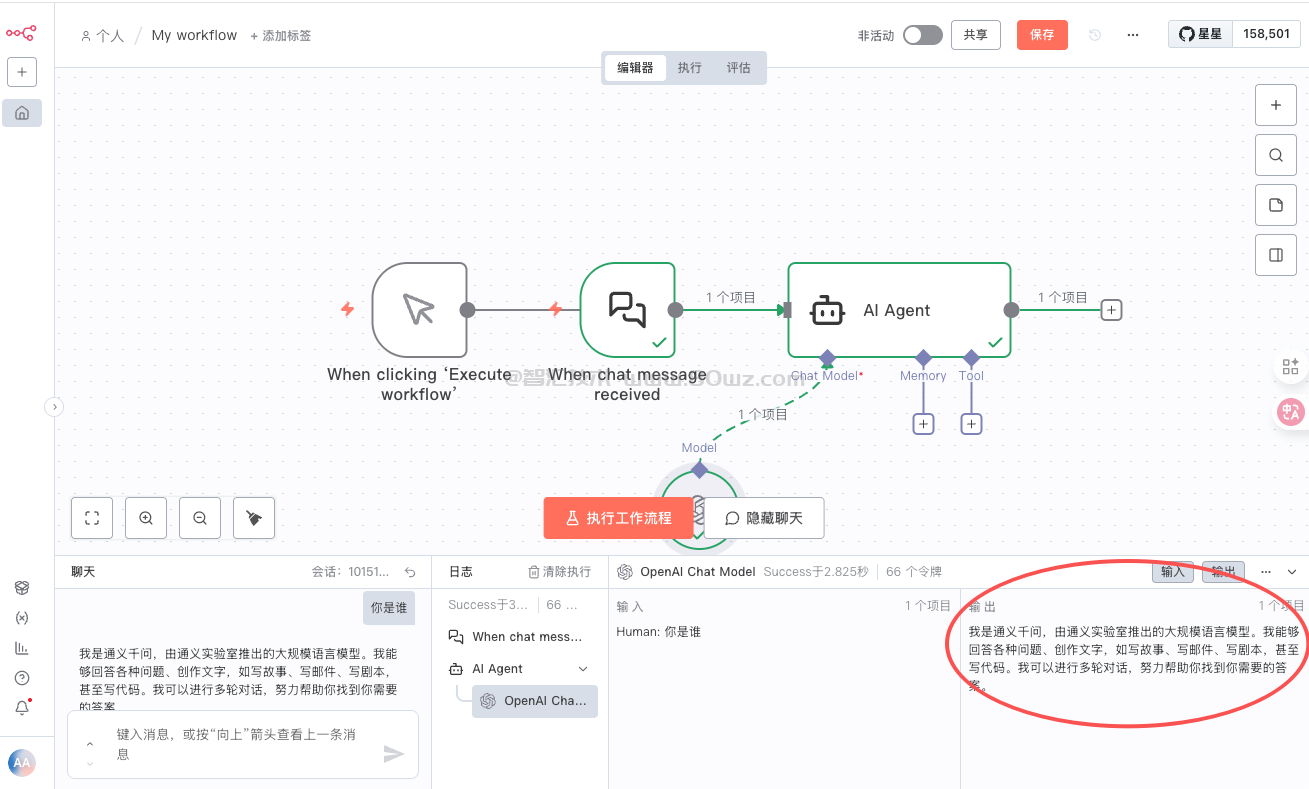Image resolution: width=1309 pixels, height=789 pixels.
Task: Click the send message arrow icon
Action: click(x=394, y=754)
